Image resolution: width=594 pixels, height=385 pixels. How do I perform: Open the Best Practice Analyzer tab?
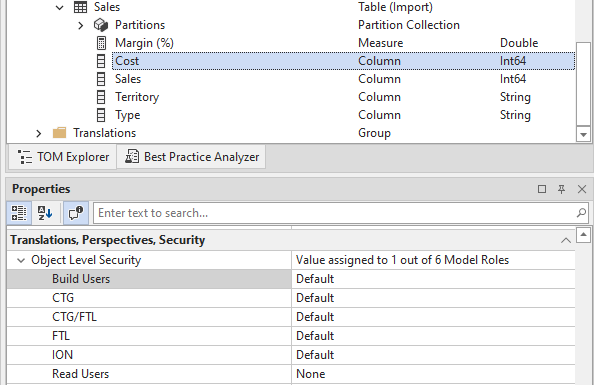[x=192, y=157]
